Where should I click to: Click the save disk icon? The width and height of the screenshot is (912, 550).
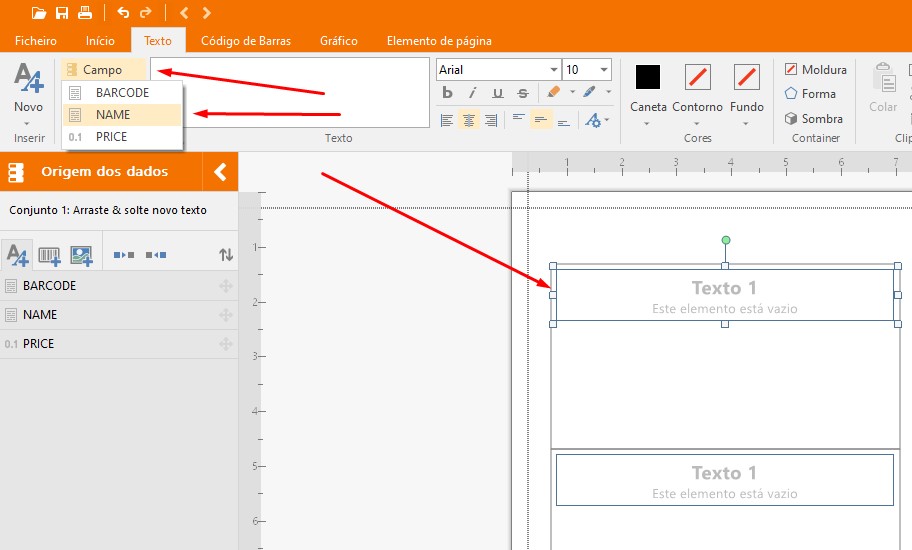pyautogui.click(x=62, y=13)
